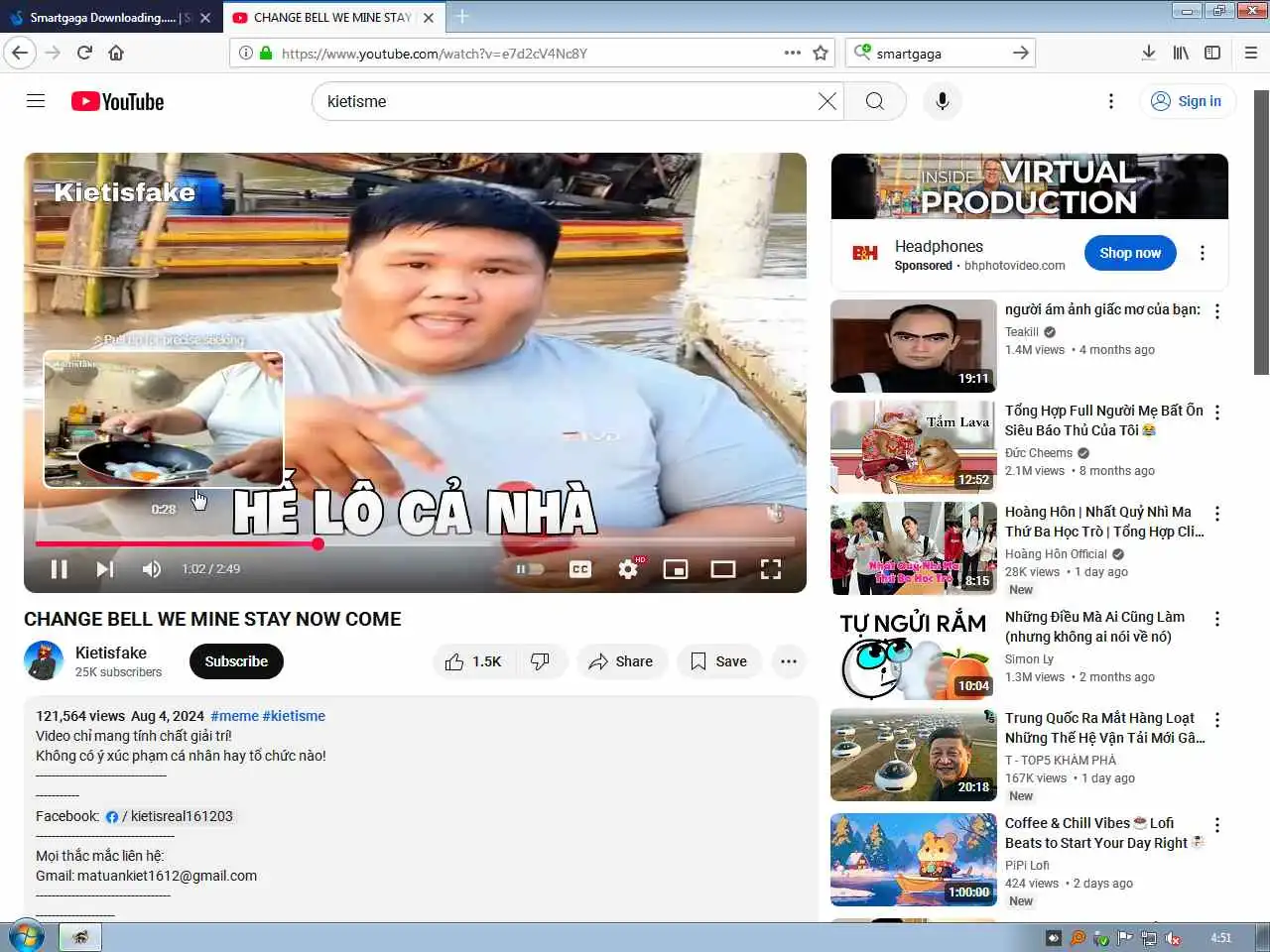1270x952 pixels.
Task: Seek along the red video progress bar
Action: (x=415, y=543)
